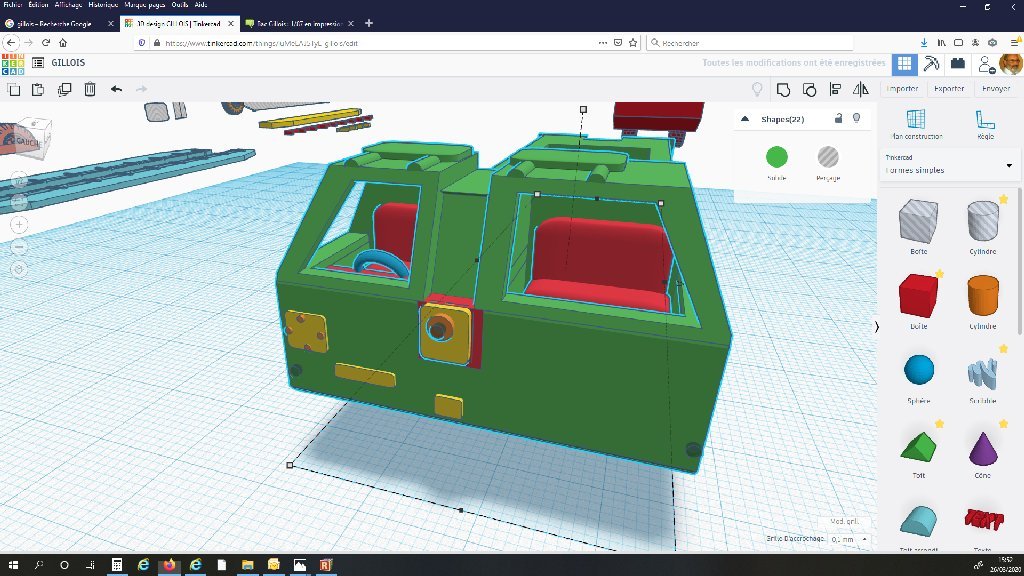Switch to the Bricks view
This screenshot has width=1024, height=576.
(957, 63)
